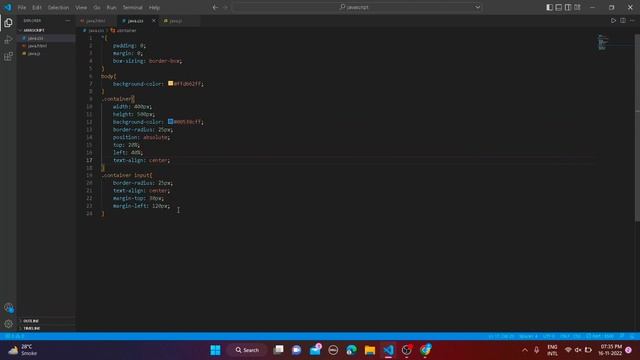Open the command center dropdown chevron

[x=477, y=7]
